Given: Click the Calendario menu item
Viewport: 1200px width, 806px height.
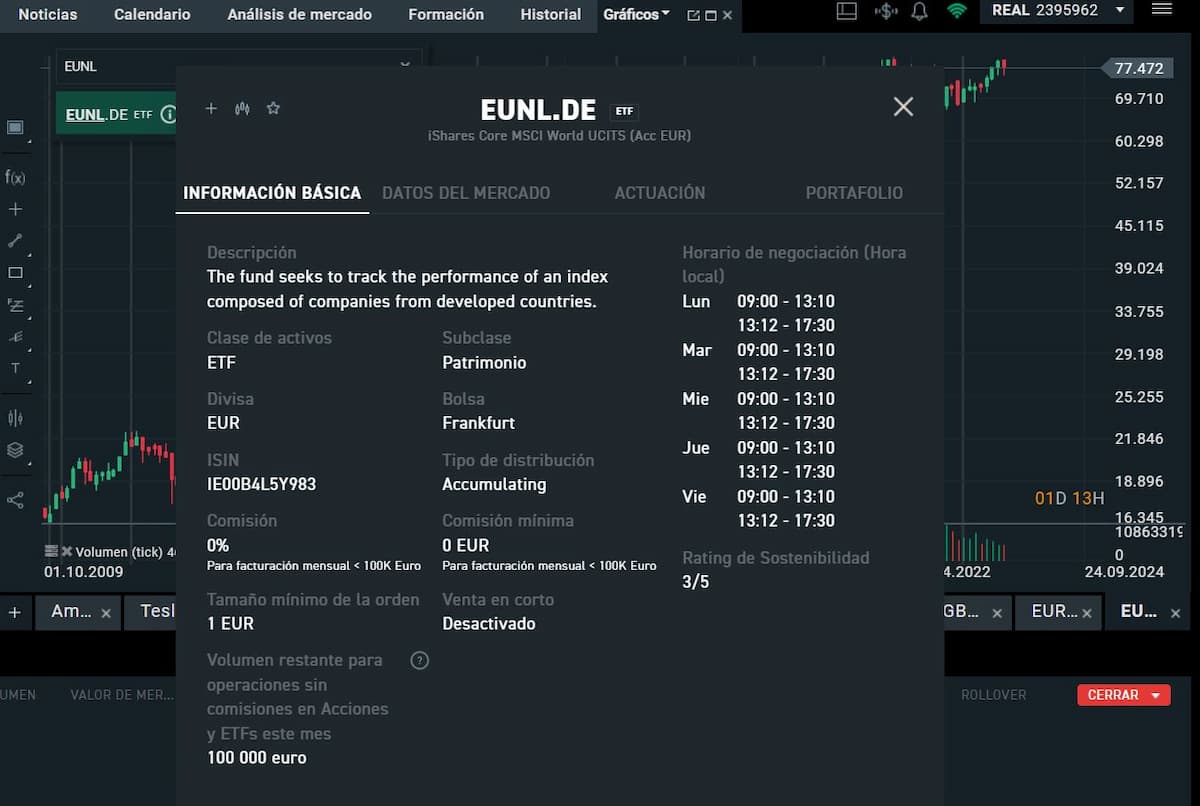Looking at the screenshot, I should click(x=152, y=14).
